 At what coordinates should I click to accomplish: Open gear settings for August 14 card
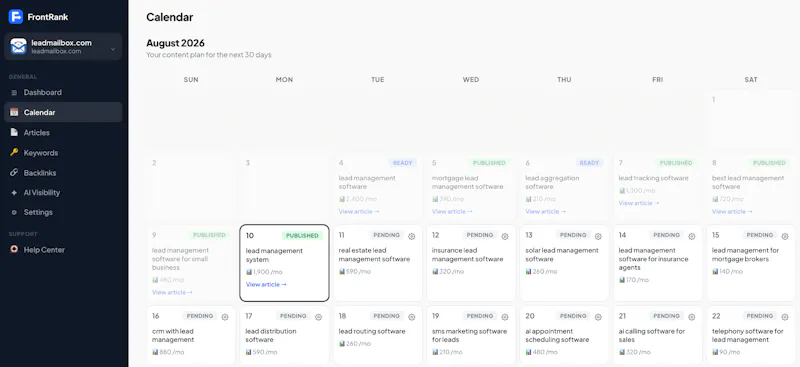(x=692, y=236)
